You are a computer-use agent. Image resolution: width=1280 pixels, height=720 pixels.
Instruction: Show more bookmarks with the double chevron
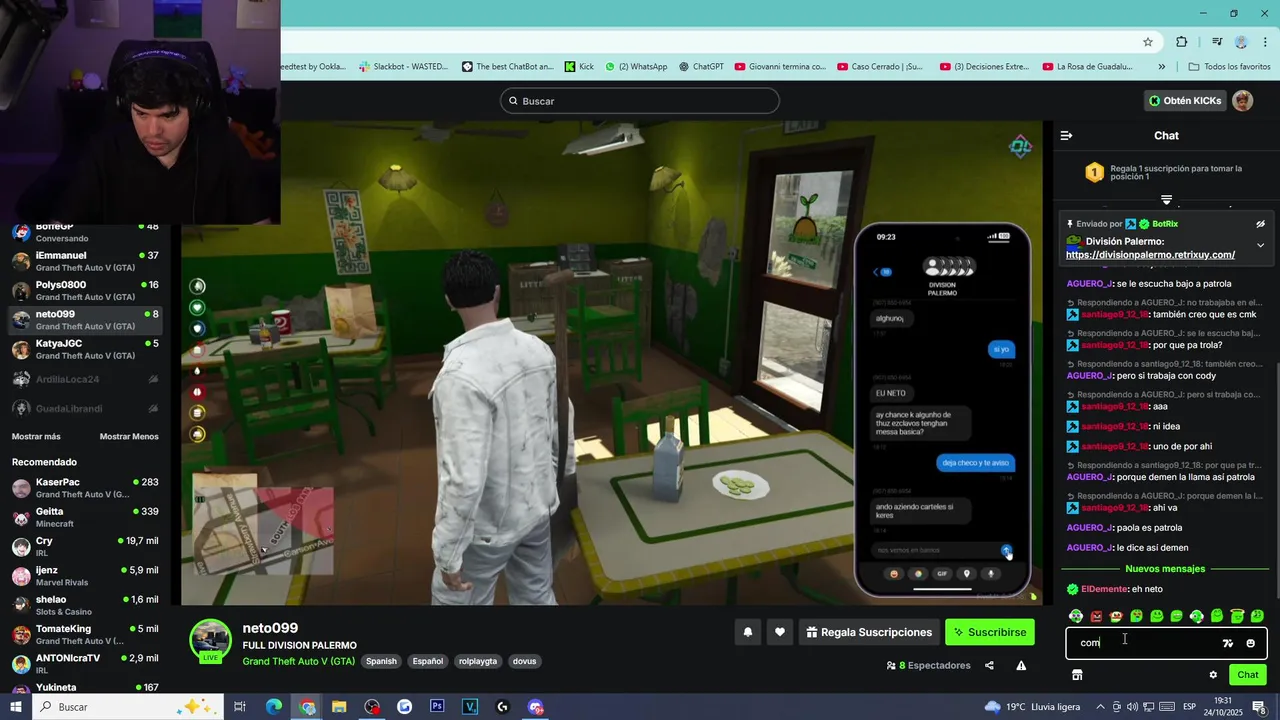coord(1161,67)
